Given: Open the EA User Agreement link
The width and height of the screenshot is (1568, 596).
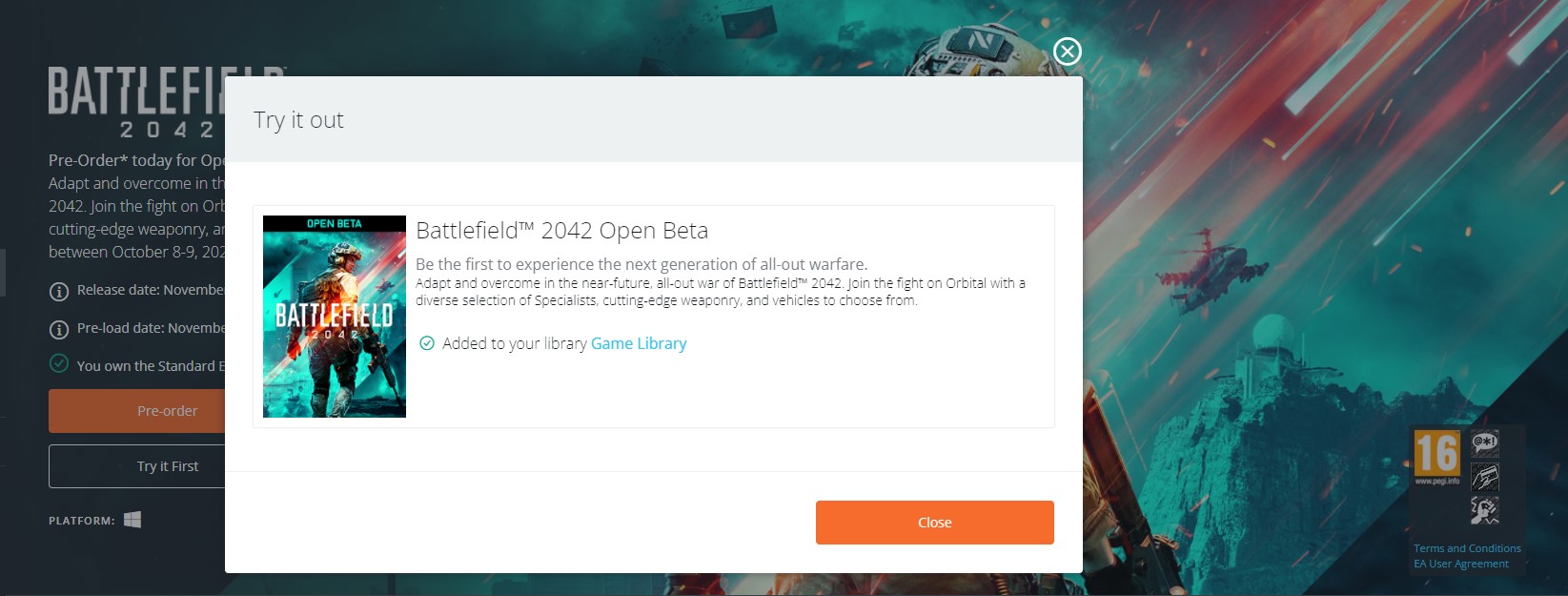Looking at the screenshot, I should click(x=1461, y=564).
